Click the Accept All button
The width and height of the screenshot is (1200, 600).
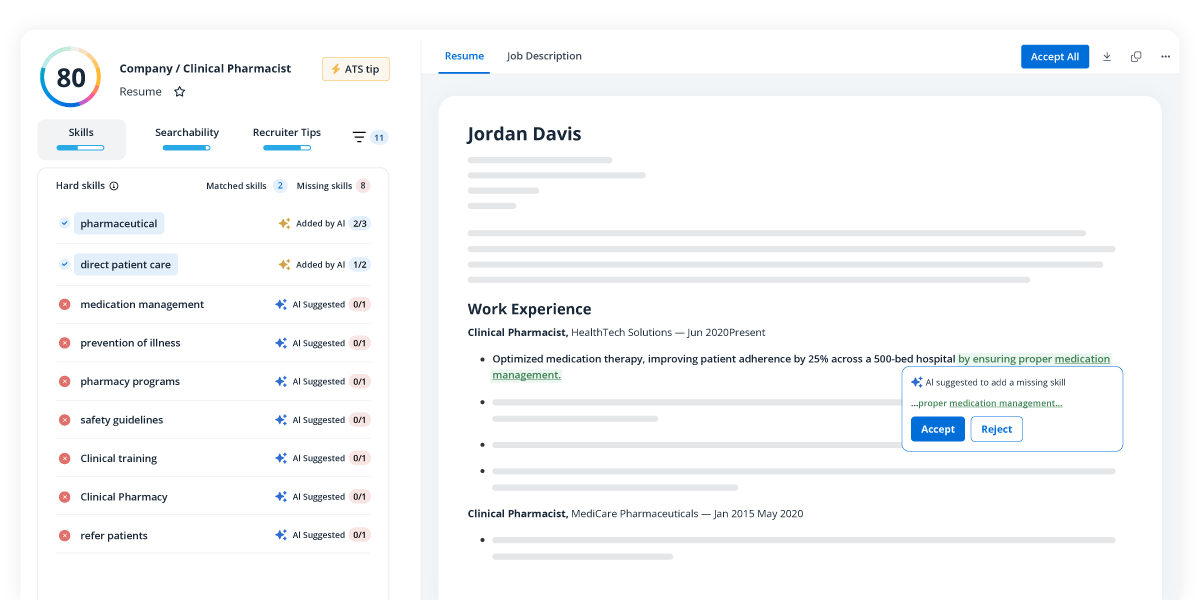[1054, 57]
